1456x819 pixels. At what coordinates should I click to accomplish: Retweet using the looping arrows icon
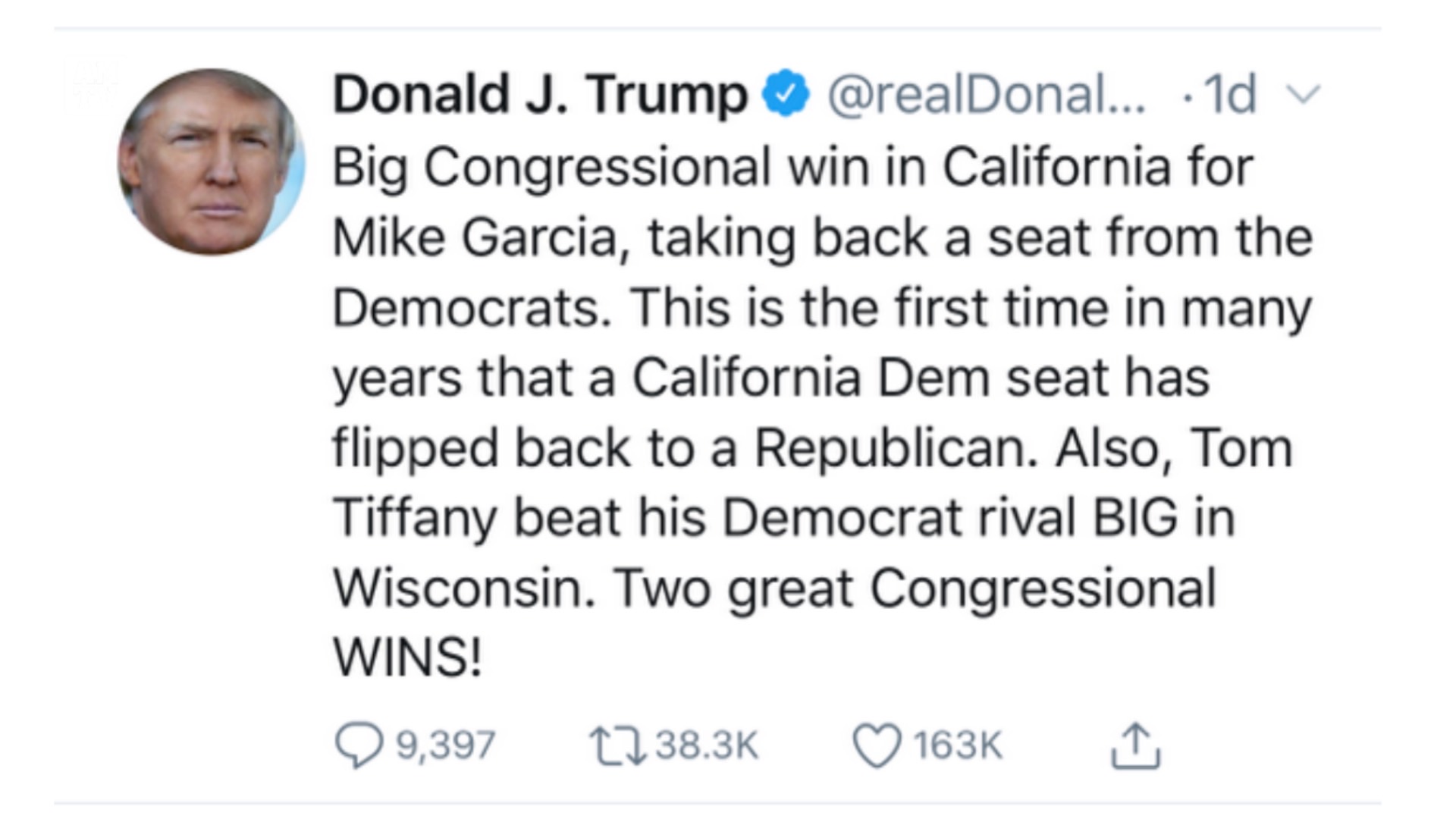coord(618,745)
